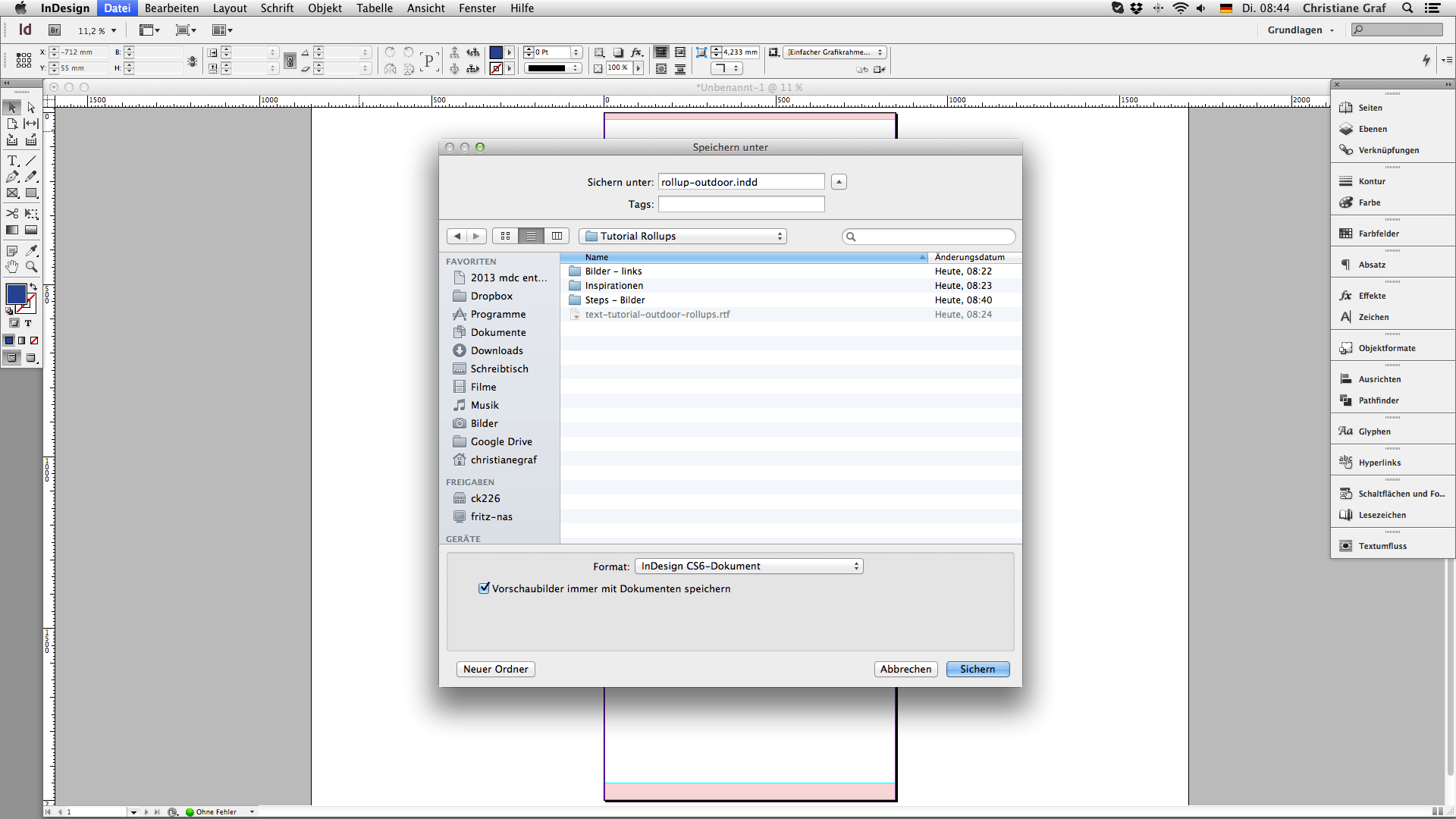Screen dimensions: 1456x819
Task: Click the blue fill color swatch
Action: [x=15, y=293]
